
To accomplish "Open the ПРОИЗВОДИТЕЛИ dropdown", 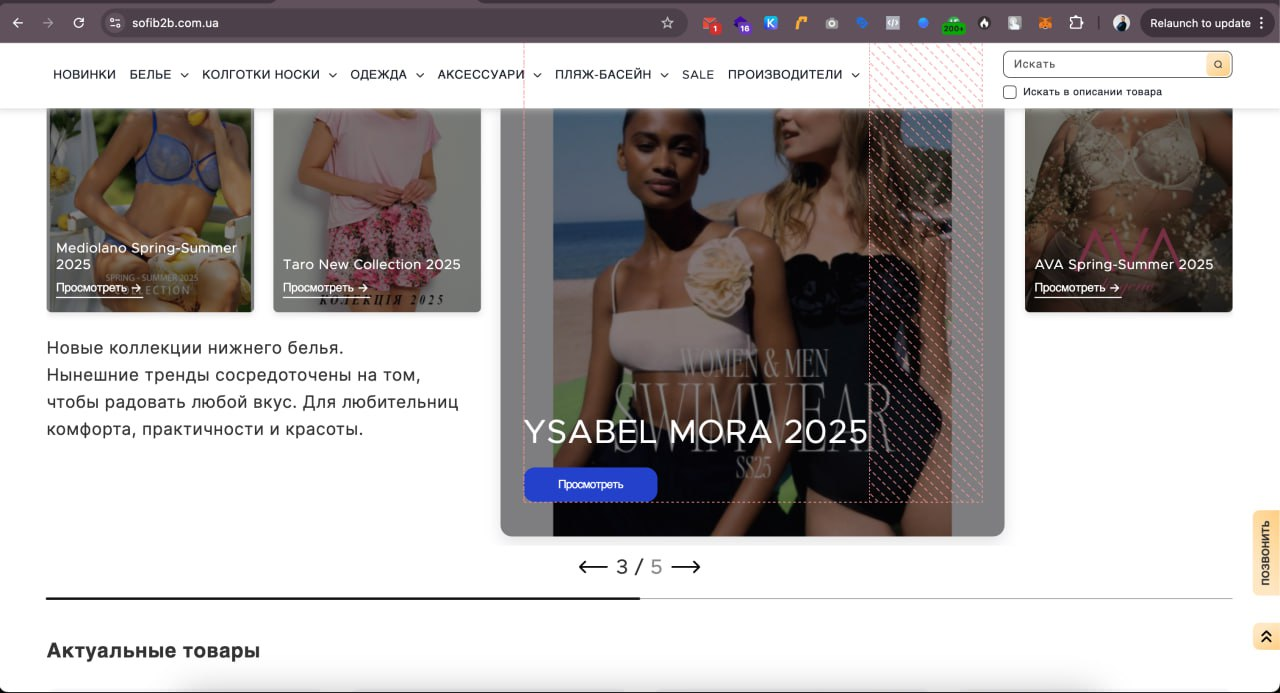I will tap(794, 75).
